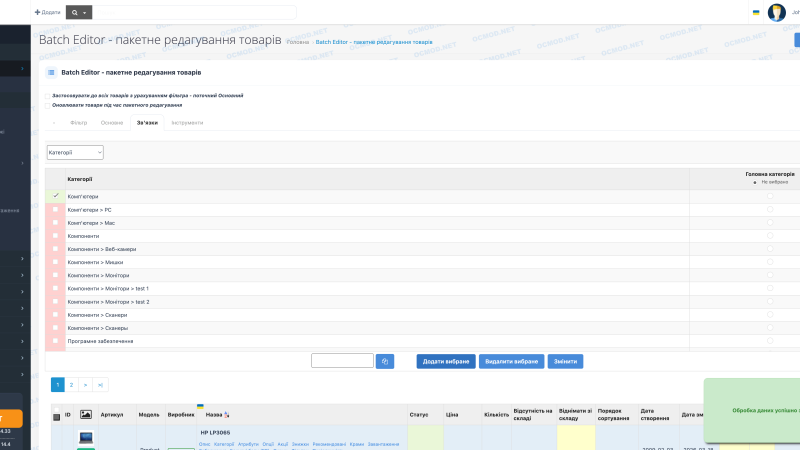Click the '+ Додати' add button
This screenshot has width=800, height=450.
click(x=47, y=12)
